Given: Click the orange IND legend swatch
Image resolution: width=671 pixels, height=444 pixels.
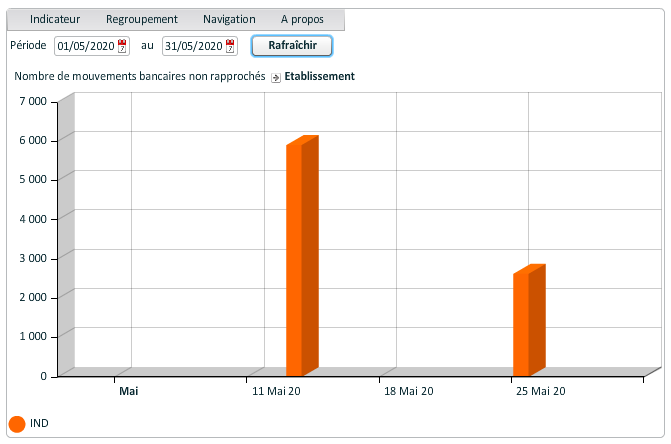Looking at the screenshot, I should 17,424.
